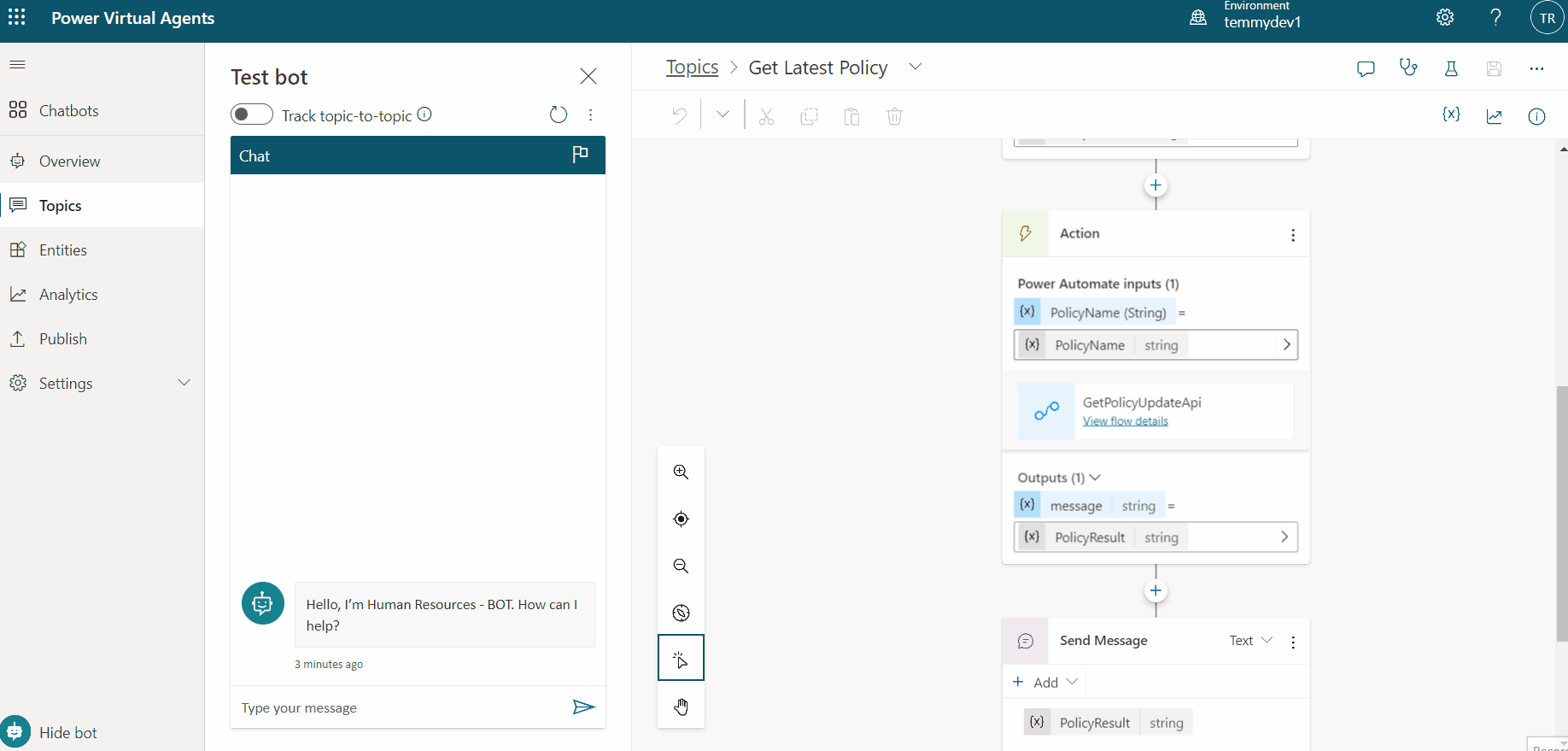Delete the selected node
This screenshot has width=1568, height=751.
point(894,116)
